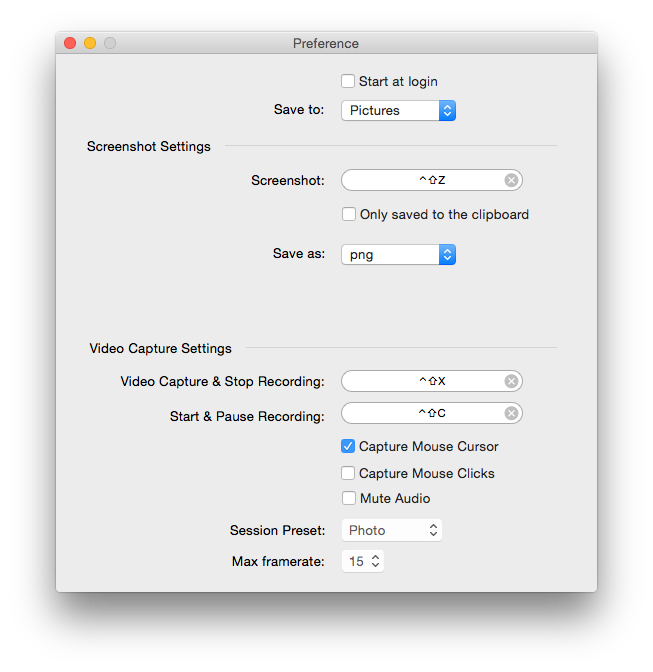The width and height of the screenshot is (653, 672).
Task: Open the Save to Pictures dropdown
Action: (398, 111)
